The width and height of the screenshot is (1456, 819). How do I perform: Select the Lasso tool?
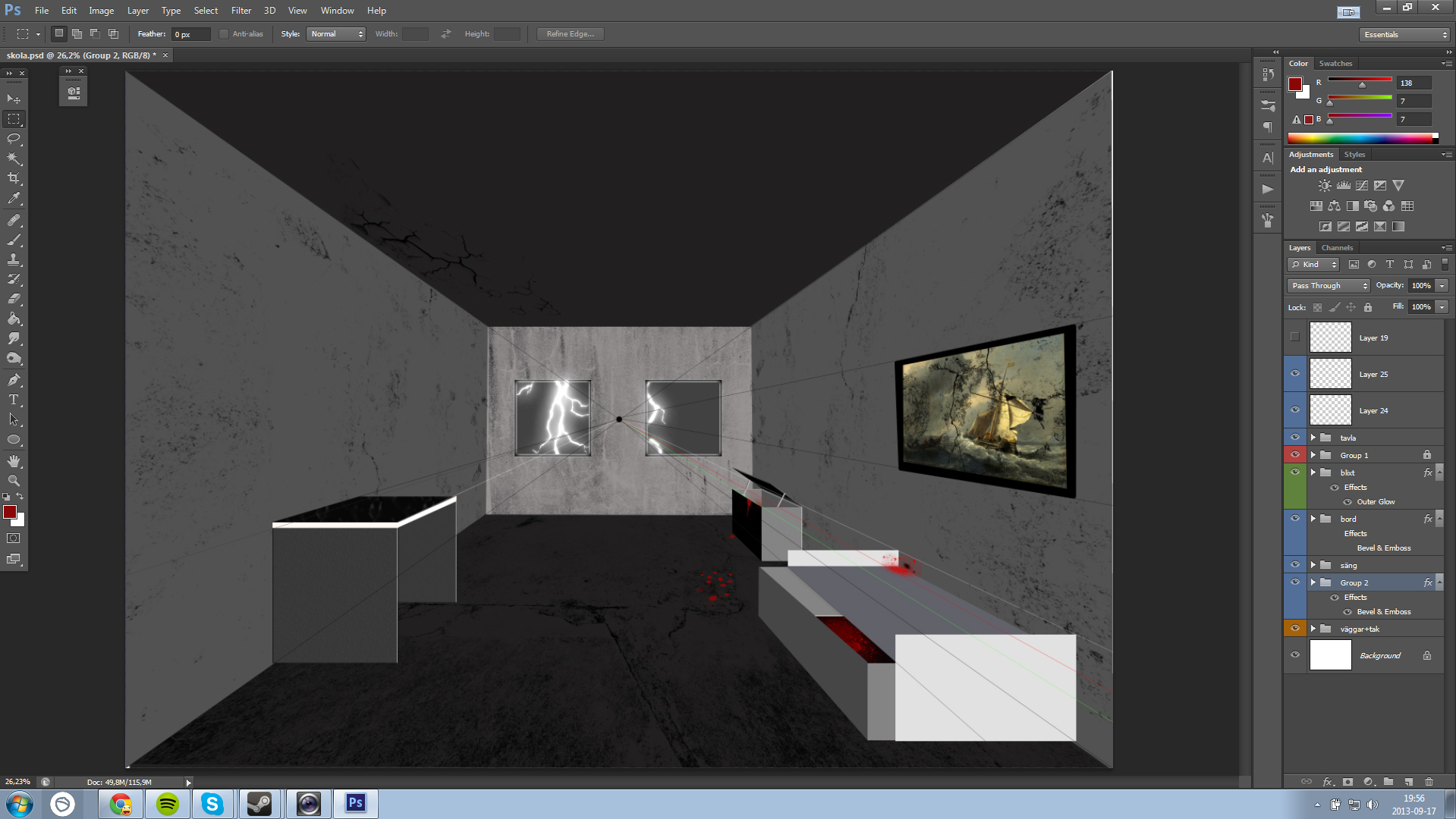tap(14, 139)
